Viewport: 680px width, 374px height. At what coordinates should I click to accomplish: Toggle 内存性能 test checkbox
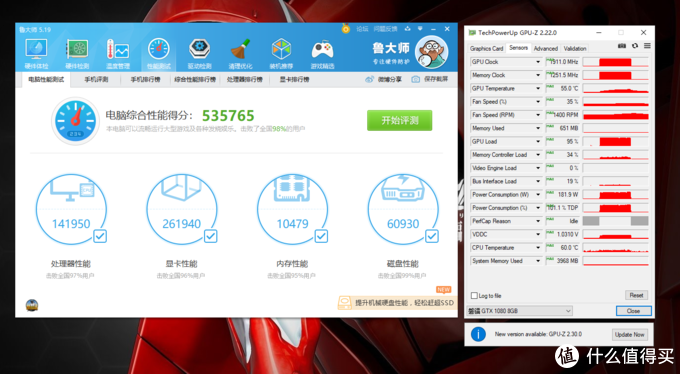pos(321,236)
